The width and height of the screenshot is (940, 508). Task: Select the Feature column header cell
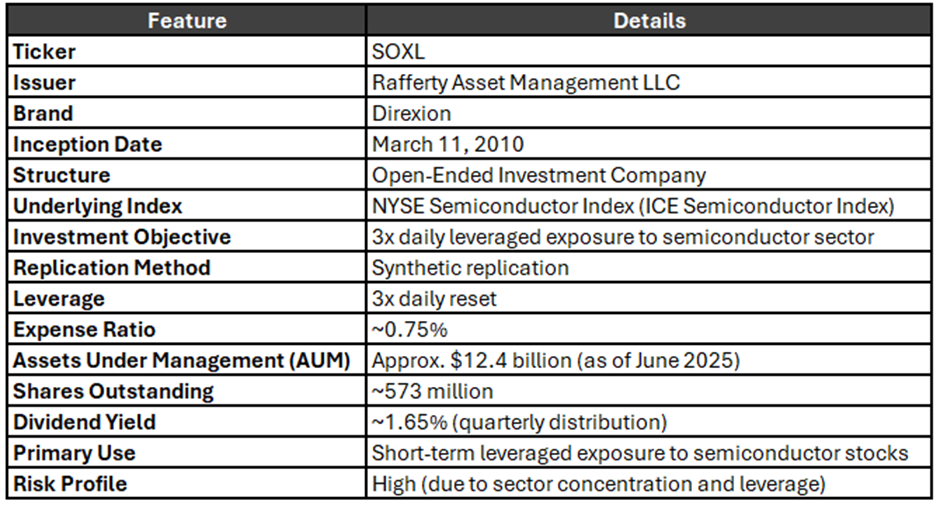tap(187, 20)
